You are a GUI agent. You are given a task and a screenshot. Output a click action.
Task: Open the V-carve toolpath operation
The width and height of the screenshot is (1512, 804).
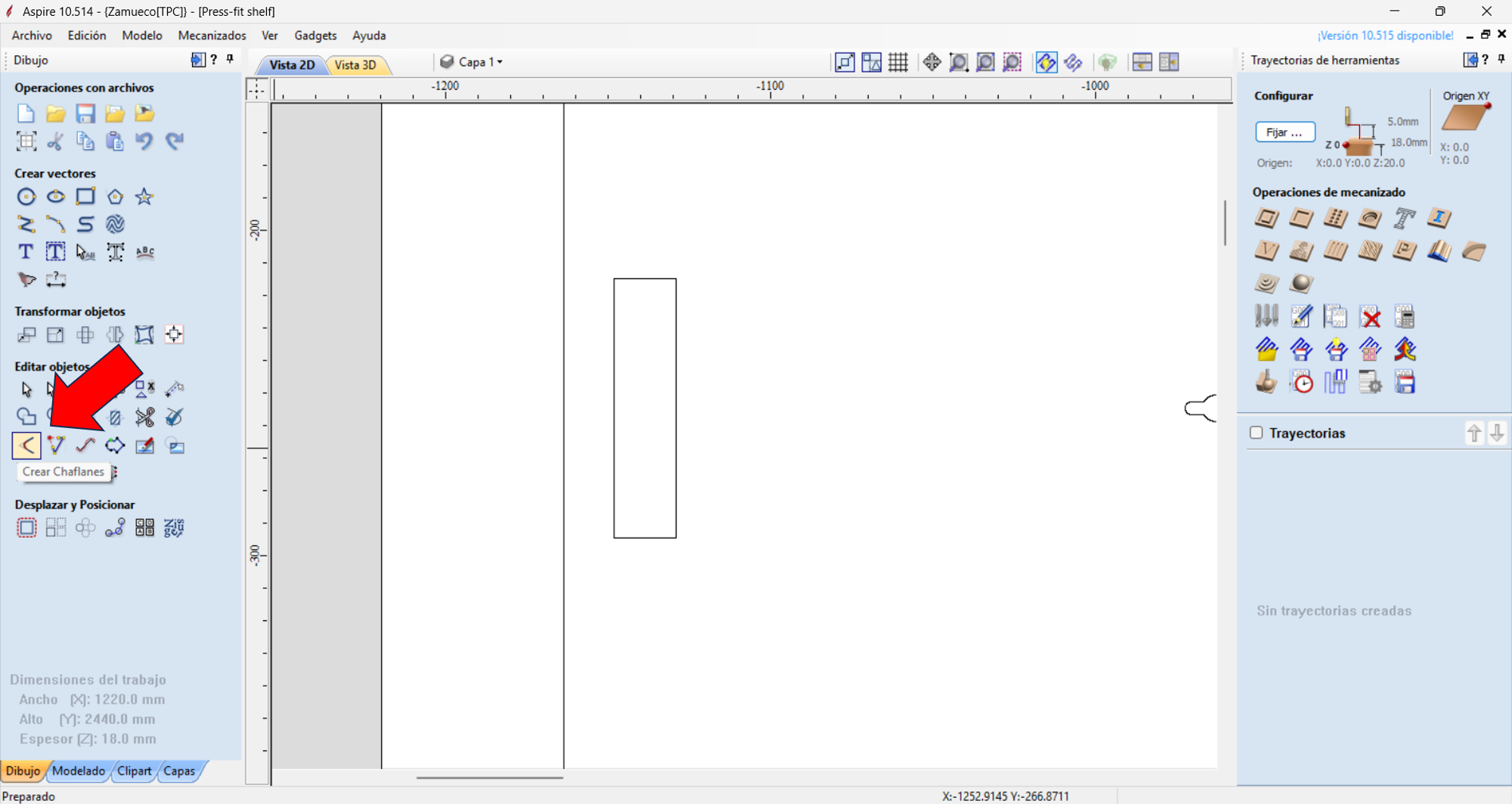pyautogui.click(x=1268, y=251)
